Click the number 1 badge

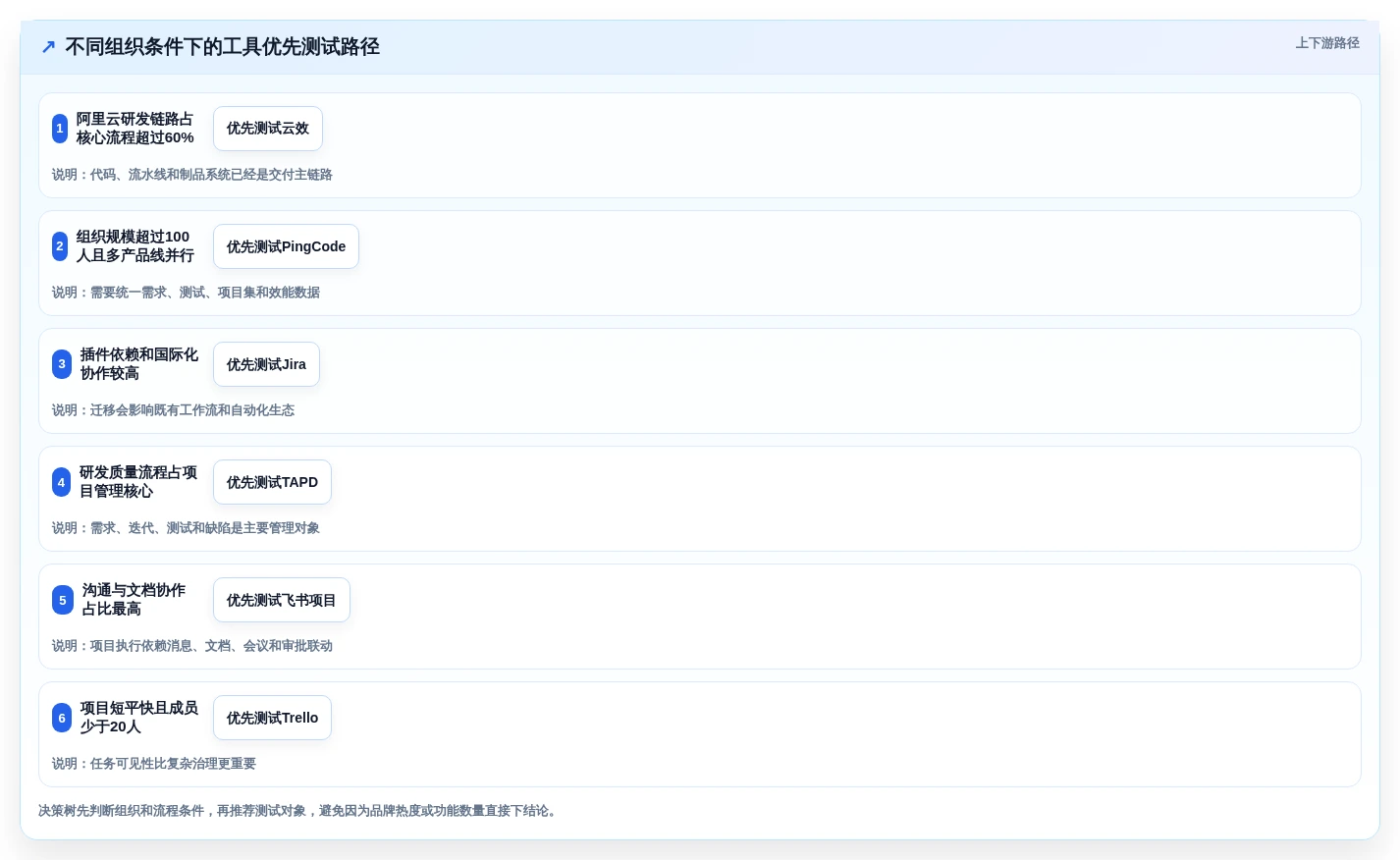[x=60, y=129]
